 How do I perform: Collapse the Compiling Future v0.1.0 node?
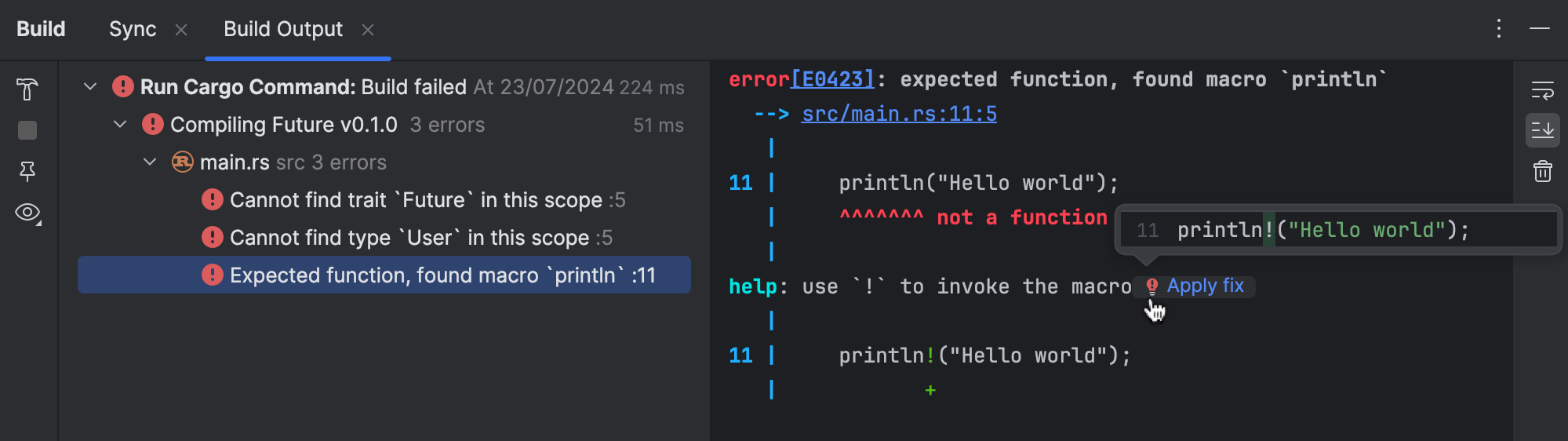pyautogui.click(x=121, y=124)
